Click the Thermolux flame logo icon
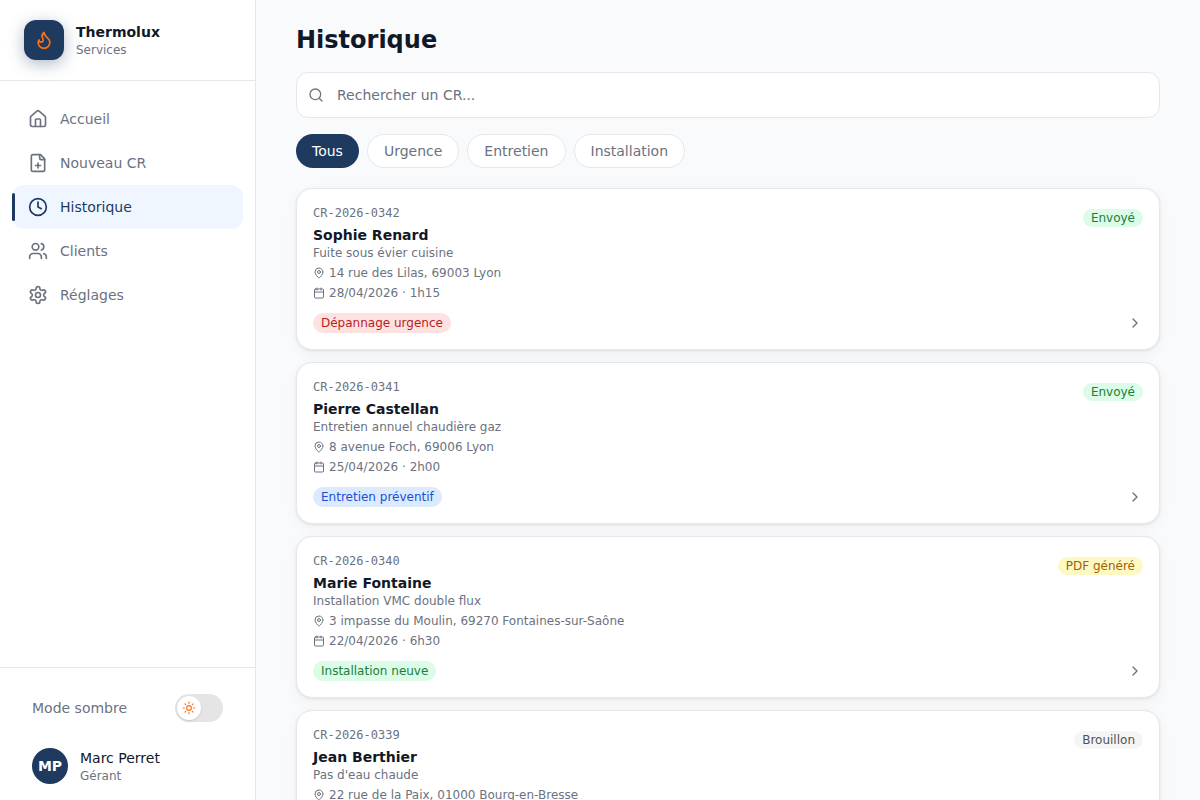Screen dimensions: 1200x800 click(44, 40)
